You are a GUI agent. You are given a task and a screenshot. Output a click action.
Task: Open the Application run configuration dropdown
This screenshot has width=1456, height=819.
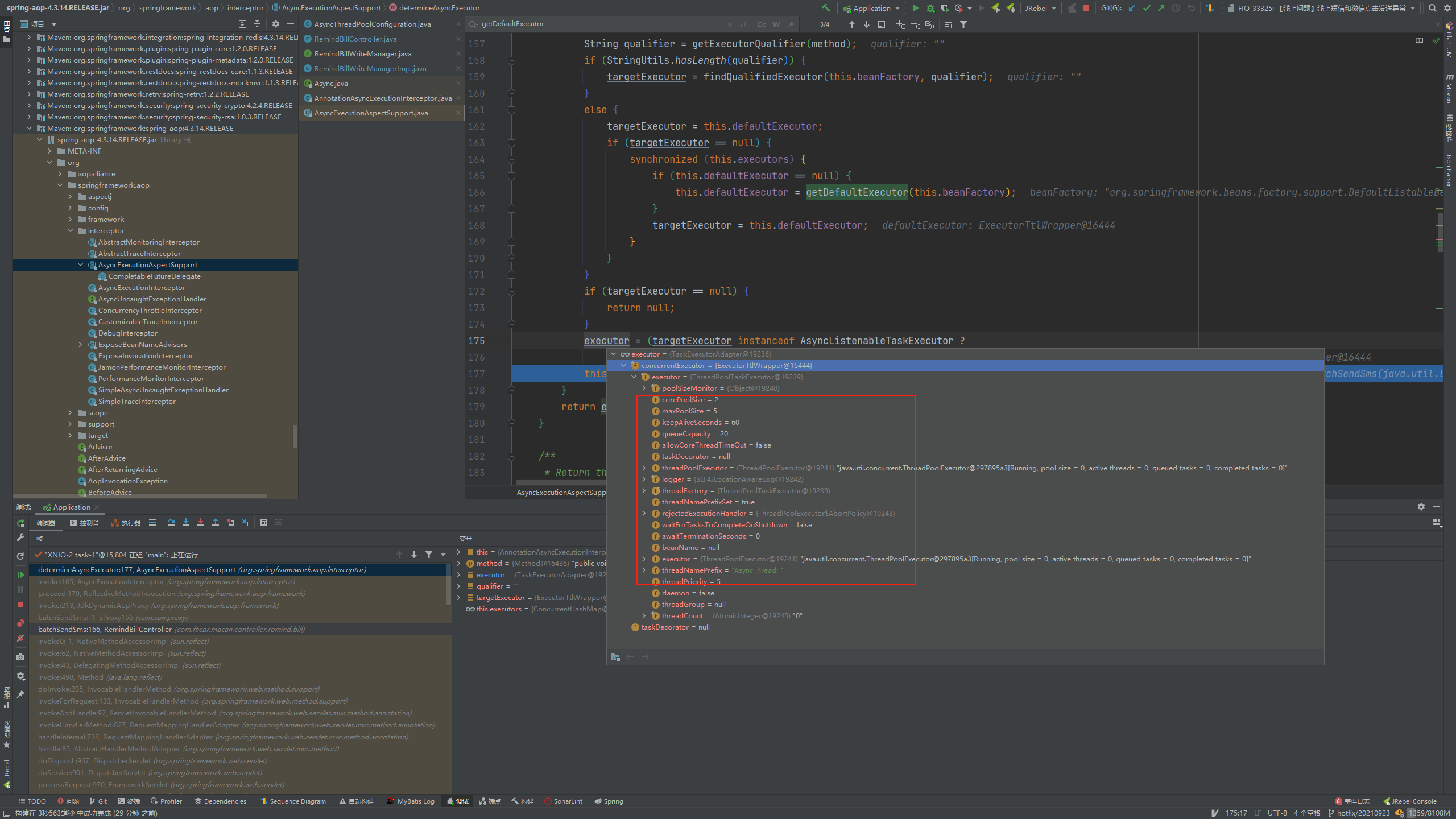[x=871, y=8]
